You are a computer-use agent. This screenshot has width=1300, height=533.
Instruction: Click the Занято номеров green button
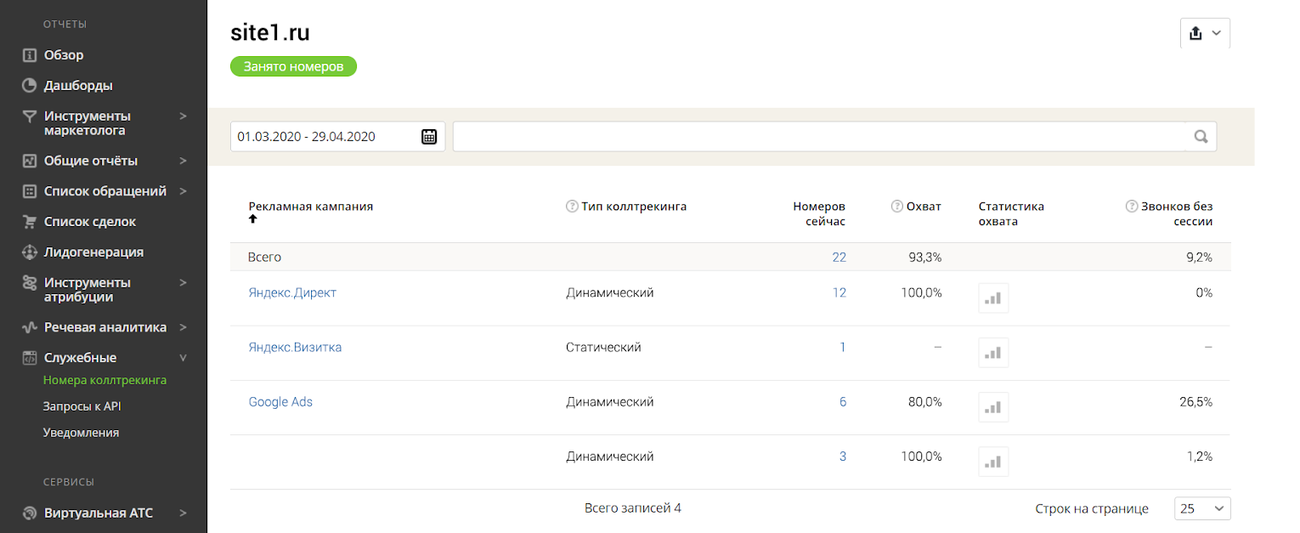coord(293,67)
